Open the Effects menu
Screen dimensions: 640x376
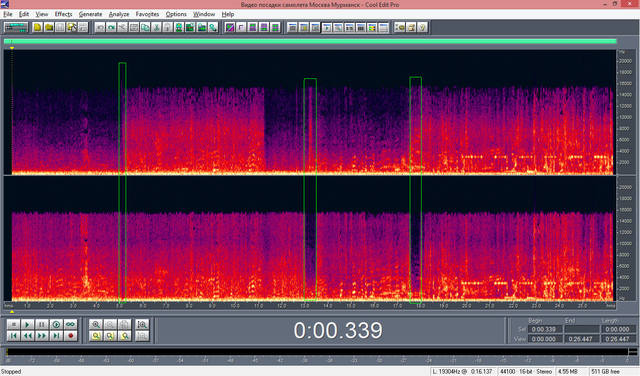coord(63,14)
